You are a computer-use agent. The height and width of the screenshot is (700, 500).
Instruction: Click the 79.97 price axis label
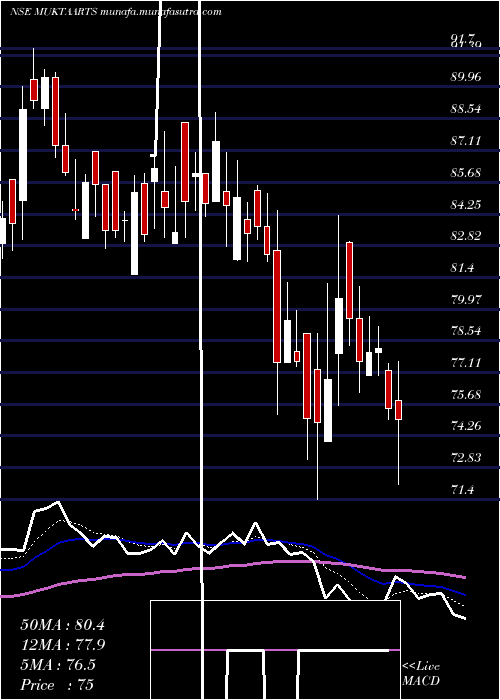tap(466, 299)
